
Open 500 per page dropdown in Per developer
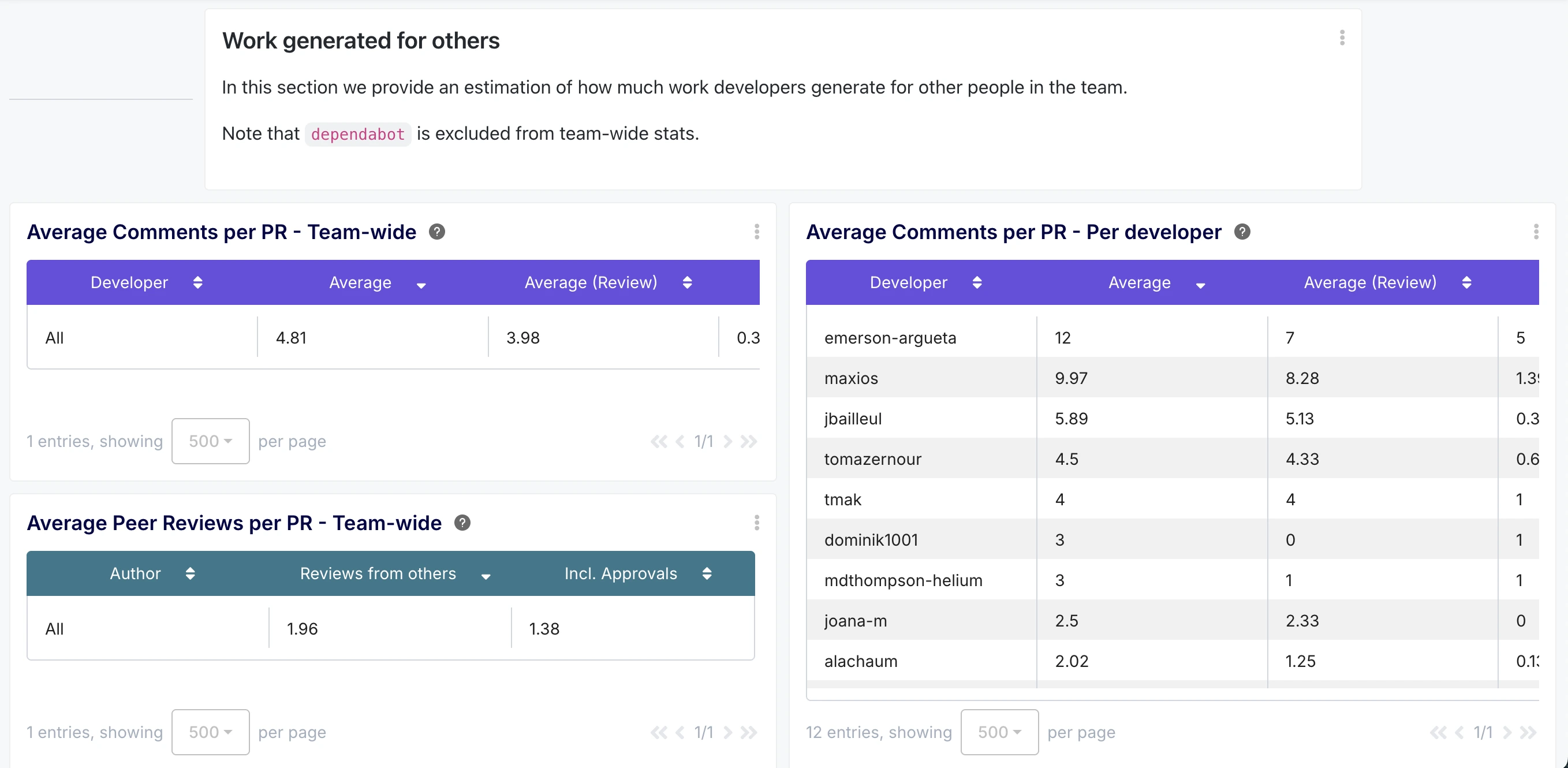(x=999, y=732)
